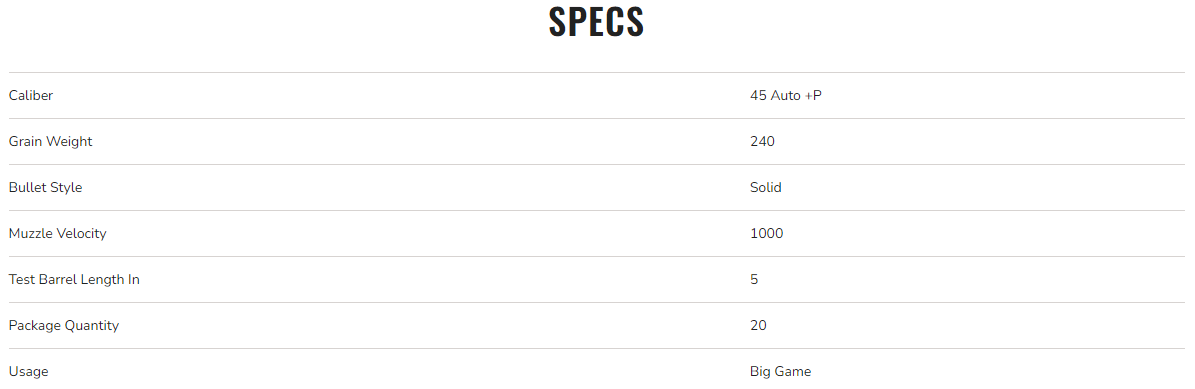Viewport: 1195px width, 389px height.
Task: Click the Big Game usage value
Action: [780, 371]
